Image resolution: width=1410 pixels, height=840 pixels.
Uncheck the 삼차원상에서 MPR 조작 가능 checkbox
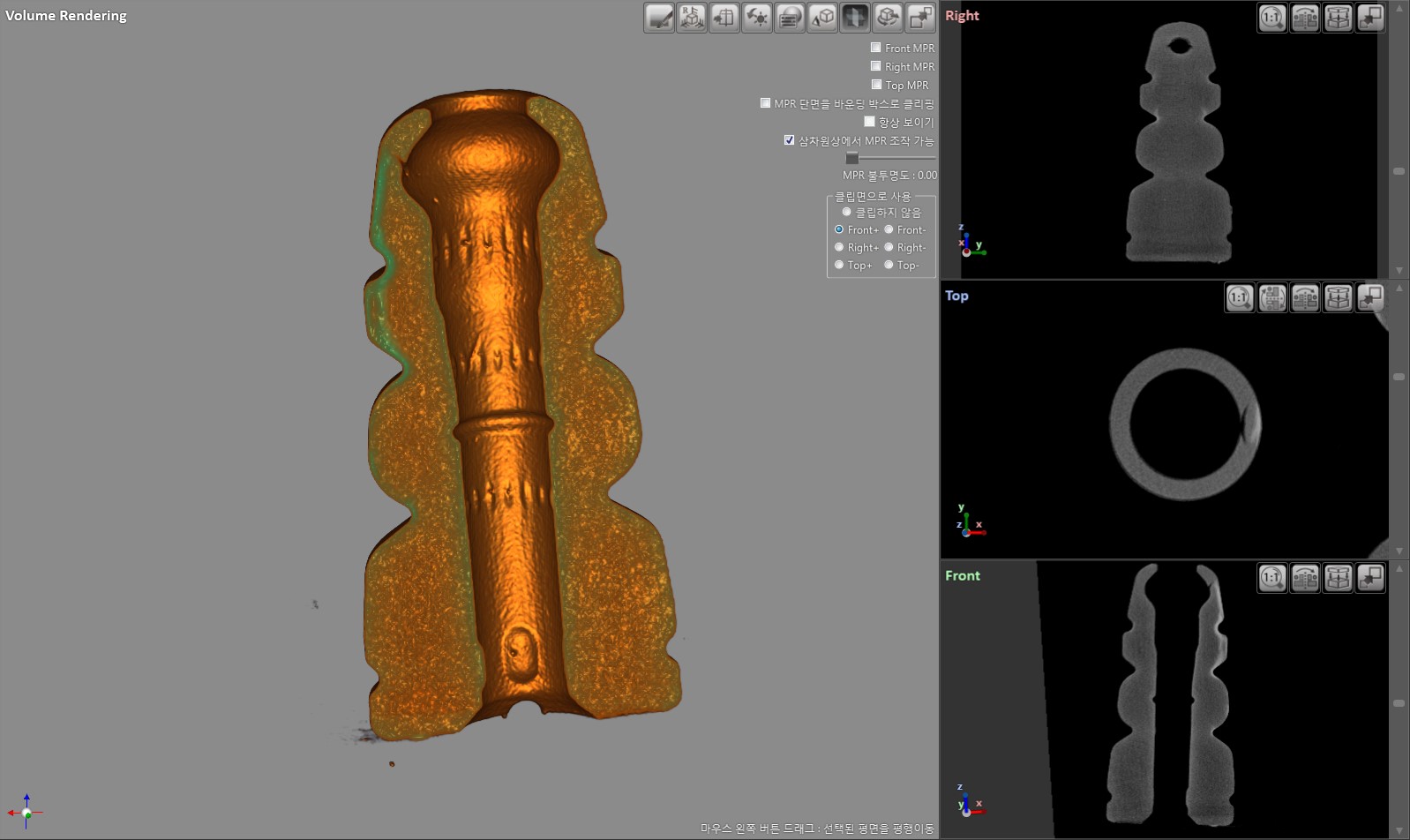789,140
